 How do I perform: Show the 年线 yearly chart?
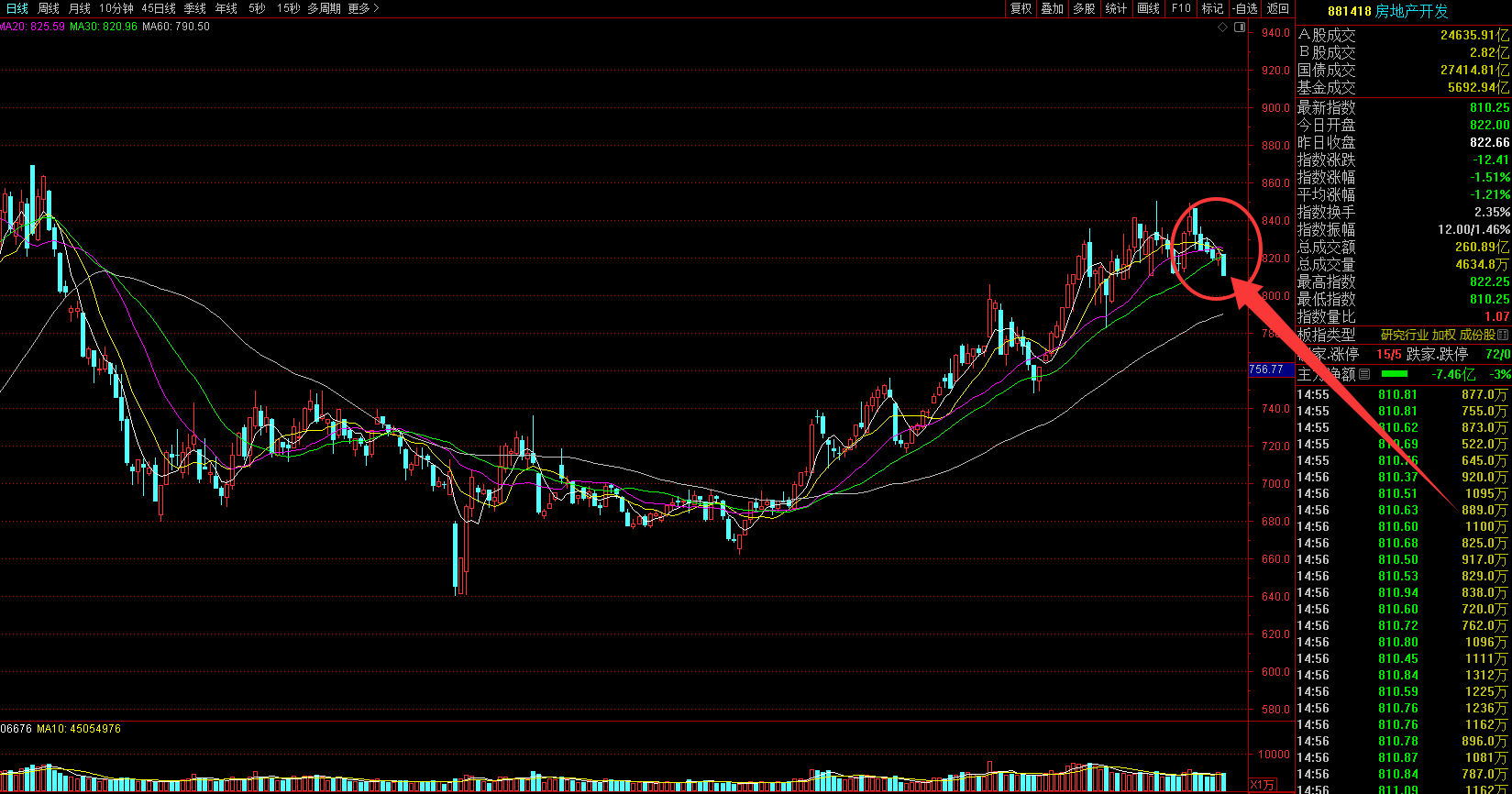tap(226, 8)
